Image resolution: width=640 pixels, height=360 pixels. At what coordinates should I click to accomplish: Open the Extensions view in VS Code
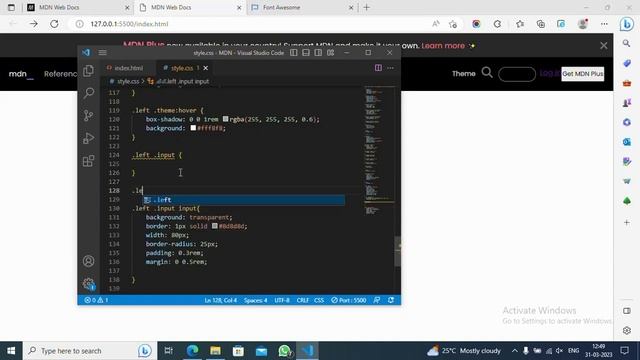[89, 161]
